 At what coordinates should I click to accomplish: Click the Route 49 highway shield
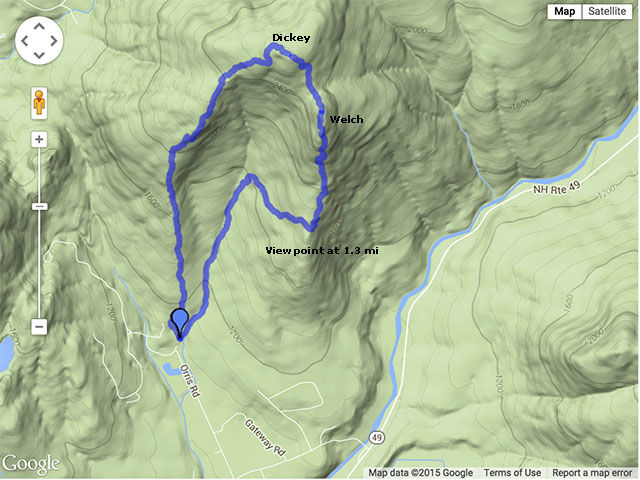[376, 438]
